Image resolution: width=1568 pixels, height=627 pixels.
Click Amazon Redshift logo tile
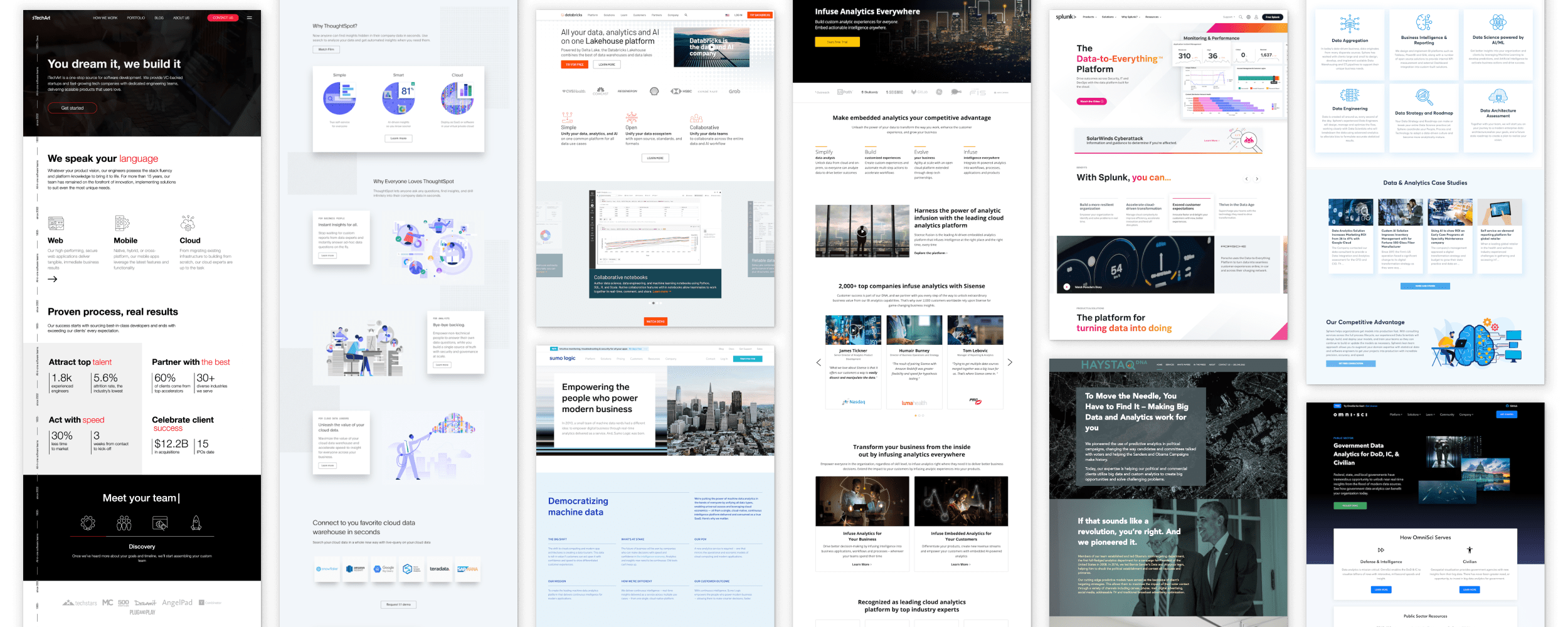tap(355, 569)
